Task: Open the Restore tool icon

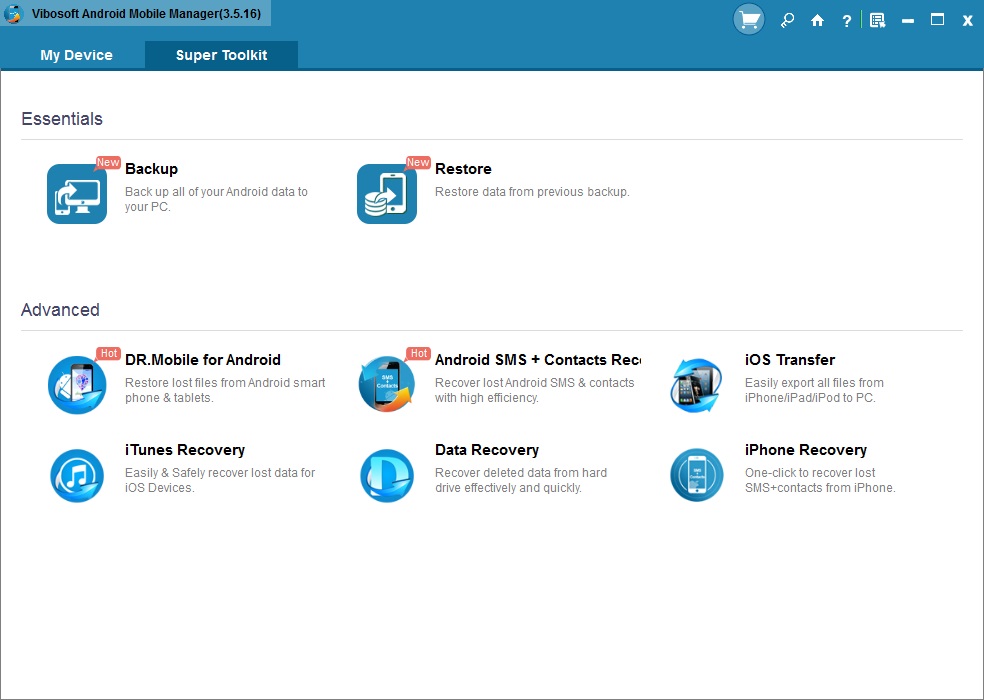Action: [x=387, y=194]
